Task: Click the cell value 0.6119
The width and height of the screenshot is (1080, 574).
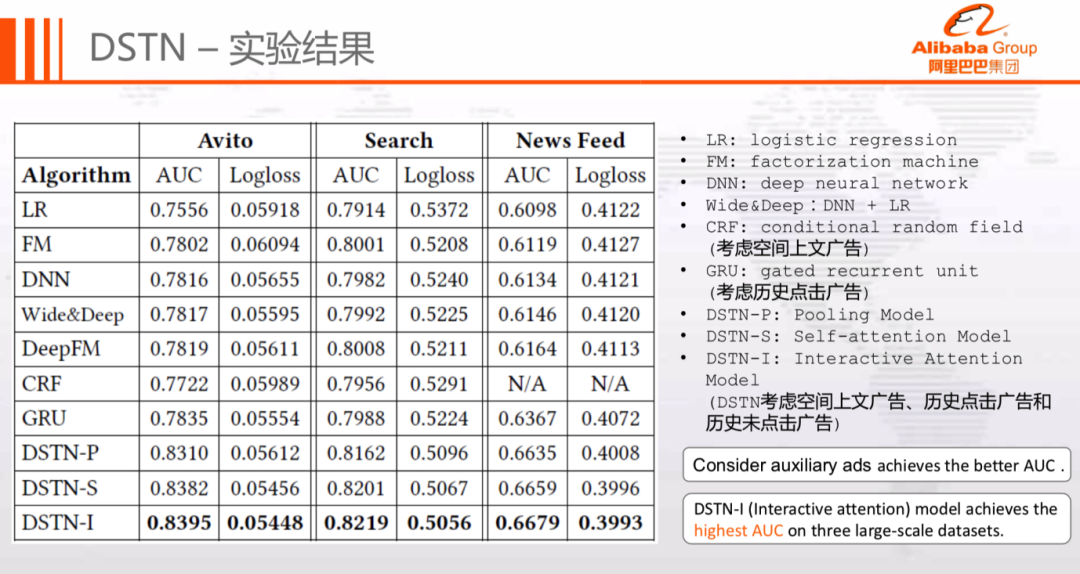Action: 527,244
